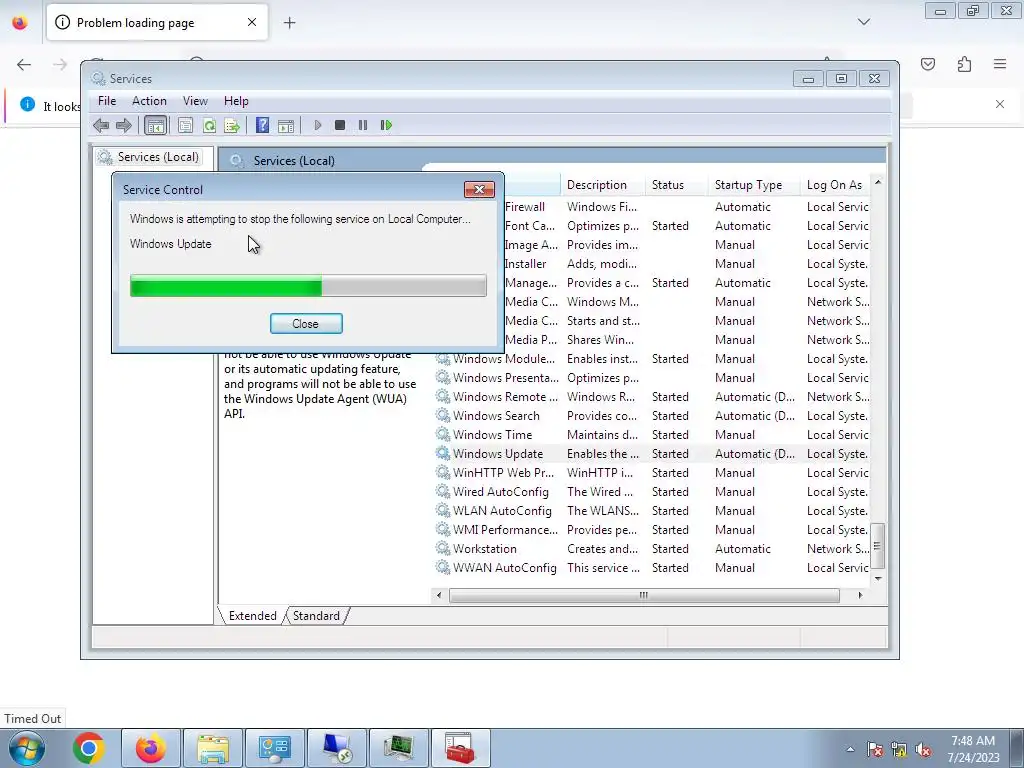Image resolution: width=1024 pixels, height=768 pixels.
Task: Click the horizontal scrollbar left arrow
Action: click(439, 595)
